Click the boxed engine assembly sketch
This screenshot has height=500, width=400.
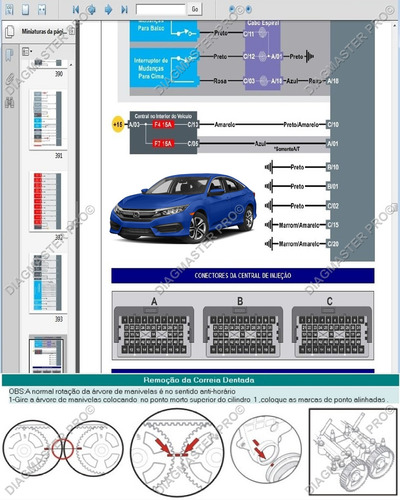[353, 452]
